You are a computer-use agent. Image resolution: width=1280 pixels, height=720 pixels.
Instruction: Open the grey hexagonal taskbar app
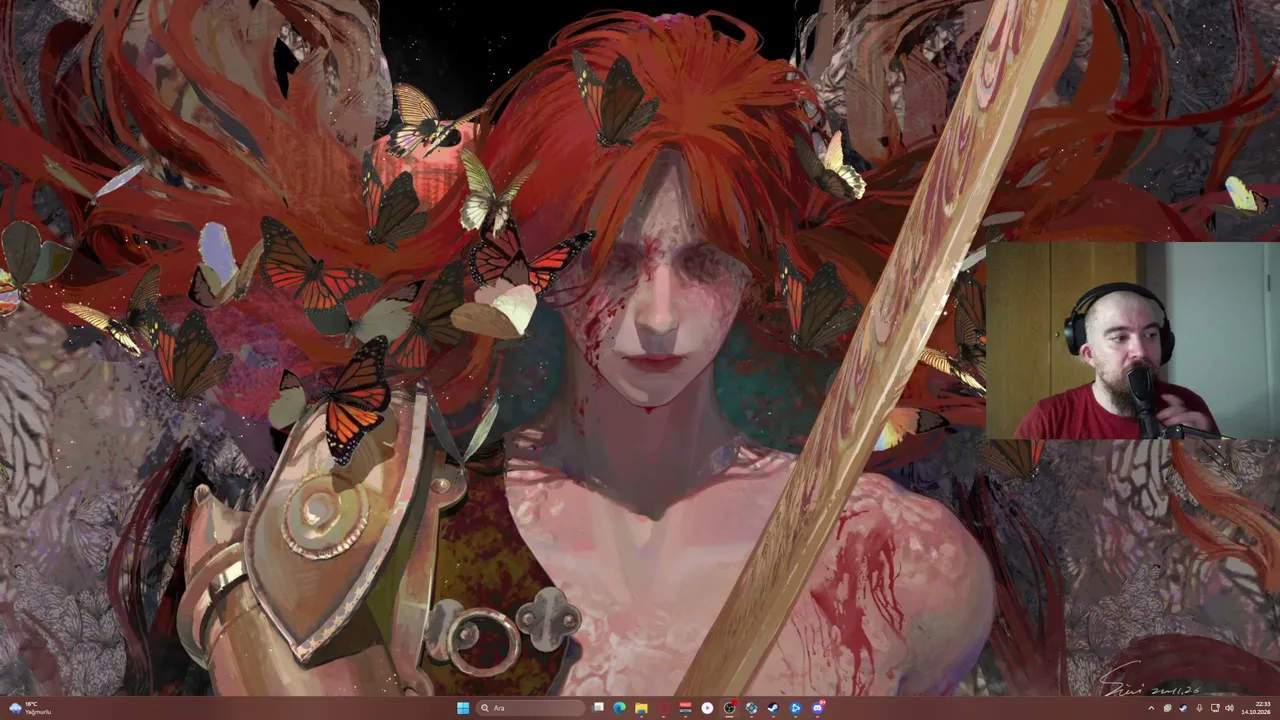click(751, 708)
